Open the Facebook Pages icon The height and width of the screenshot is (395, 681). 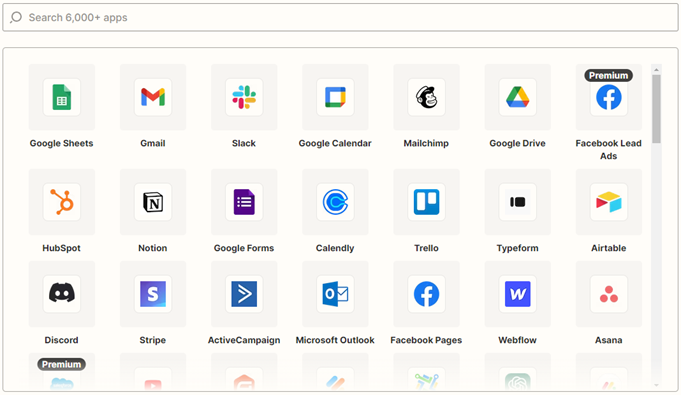[426, 294]
